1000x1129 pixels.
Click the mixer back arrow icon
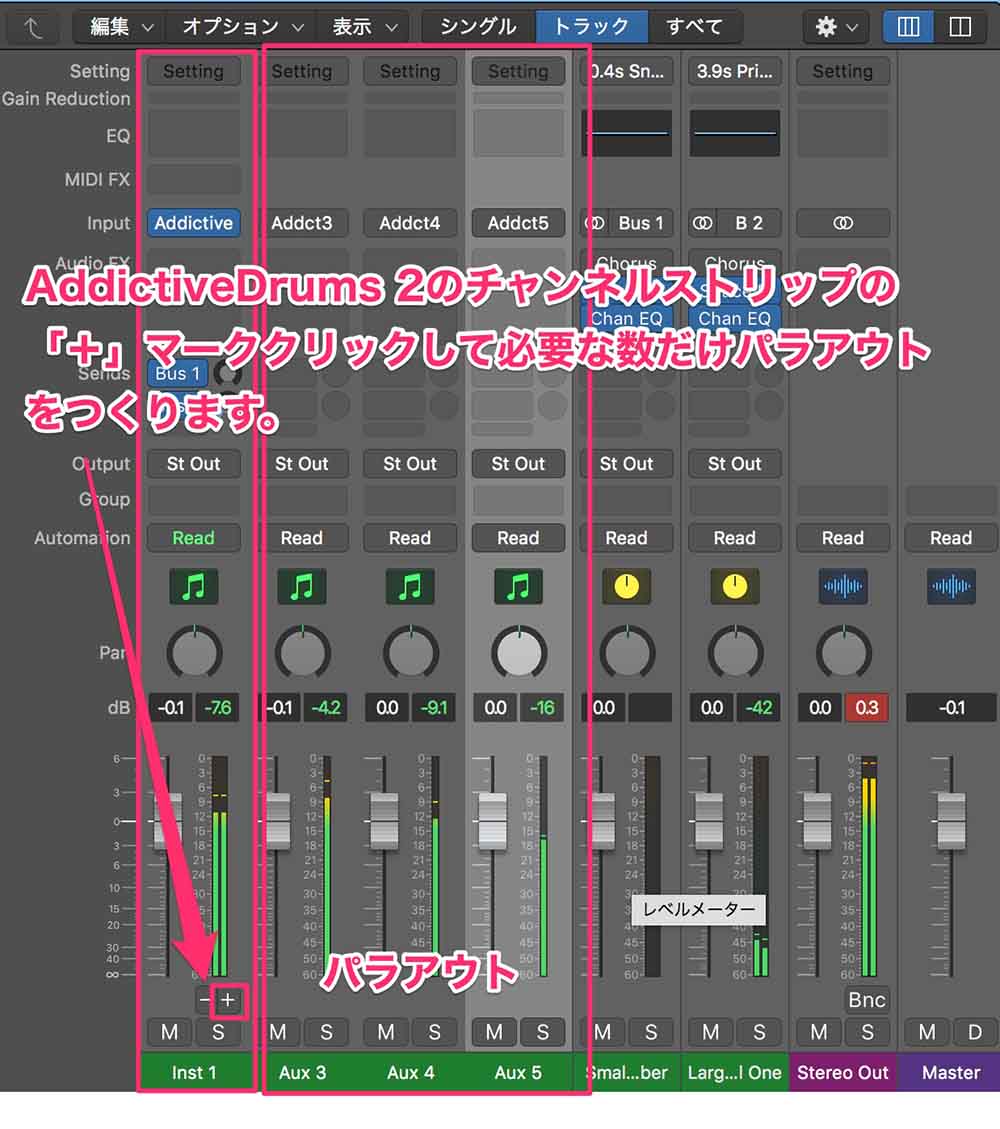tap(33, 27)
